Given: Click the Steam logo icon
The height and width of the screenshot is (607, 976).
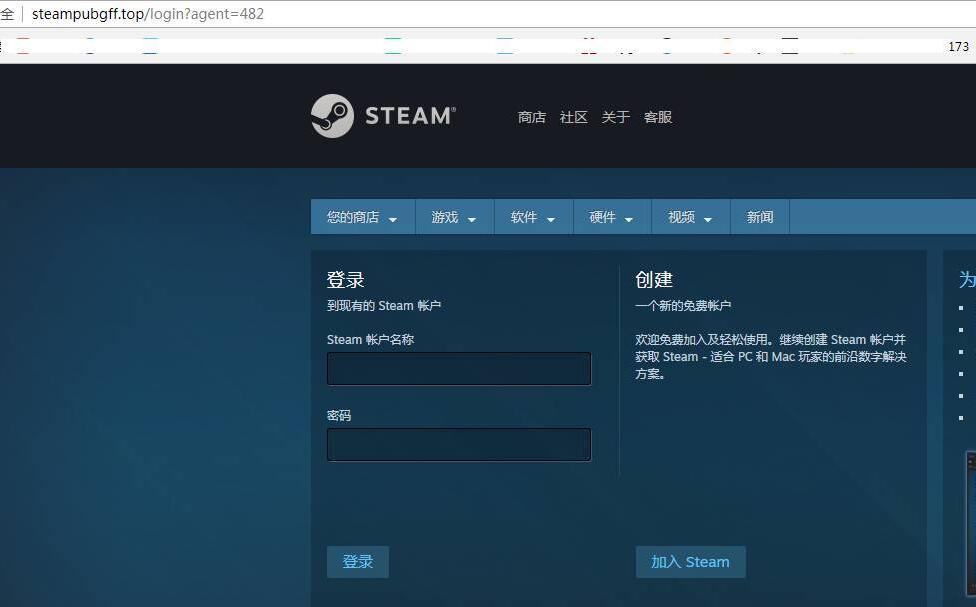Looking at the screenshot, I should click(x=332, y=116).
